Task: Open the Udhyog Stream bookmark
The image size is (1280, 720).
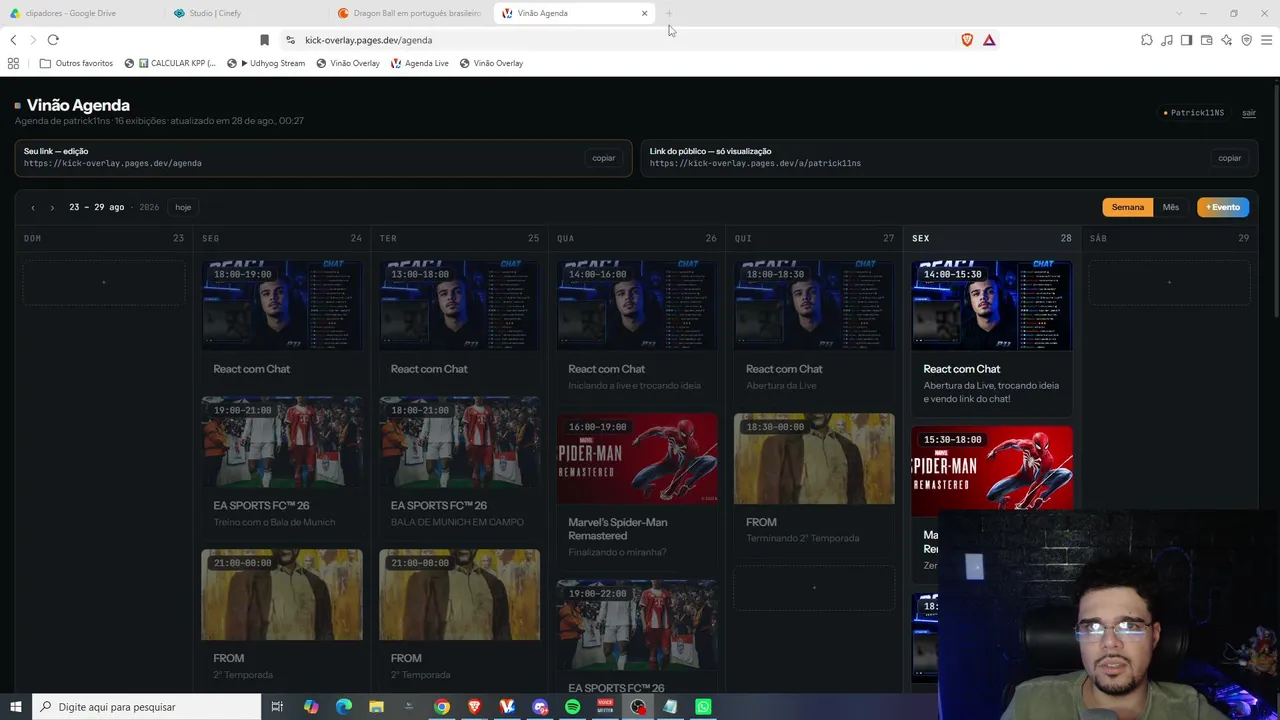Action: coord(266,63)
